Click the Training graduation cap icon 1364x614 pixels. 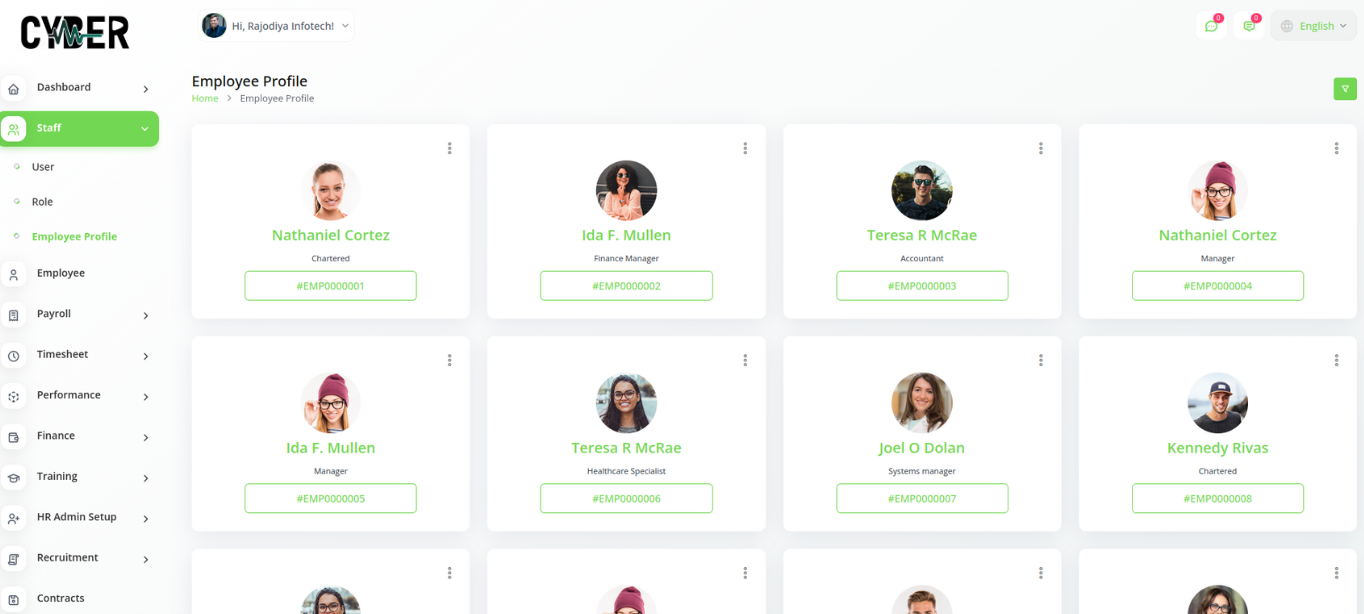pyautogui.click(x=14, y=478)
